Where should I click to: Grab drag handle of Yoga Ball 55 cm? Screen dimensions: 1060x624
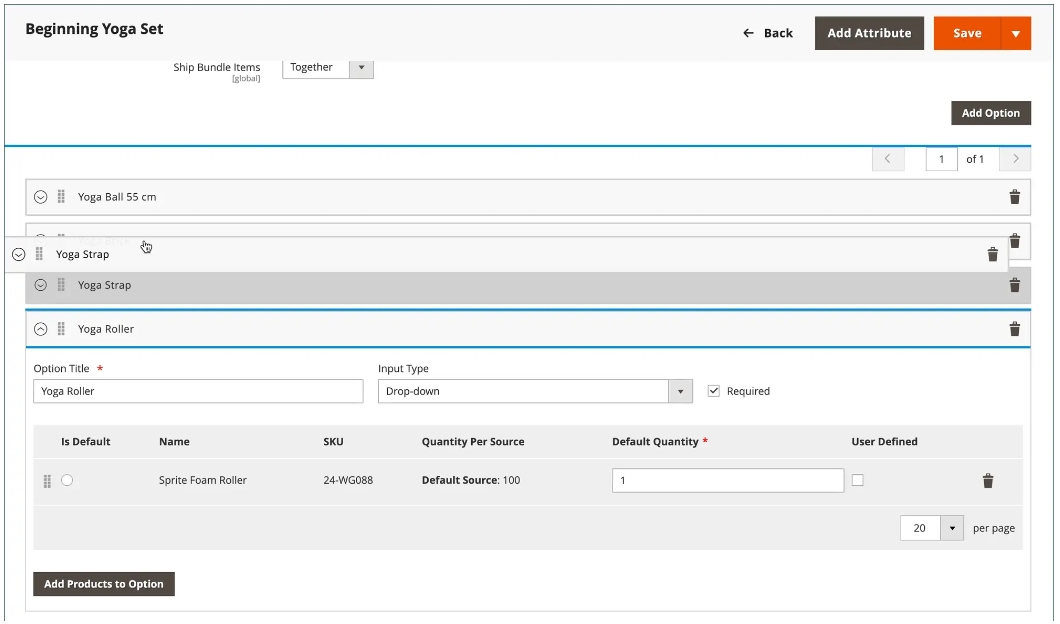coord(61,197)
